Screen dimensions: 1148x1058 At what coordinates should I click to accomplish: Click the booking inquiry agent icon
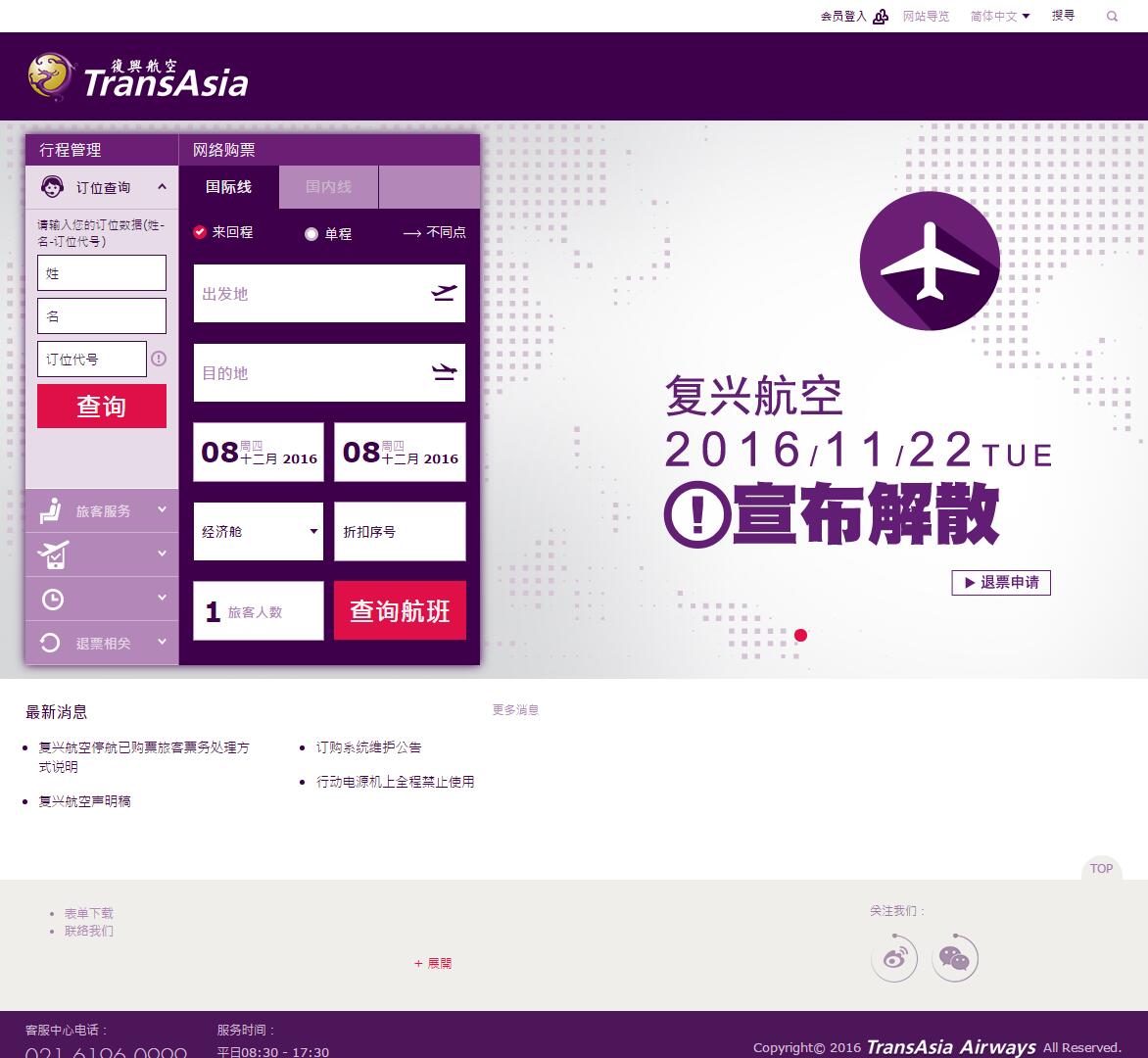pyautogui.click(x=52, y=187)
